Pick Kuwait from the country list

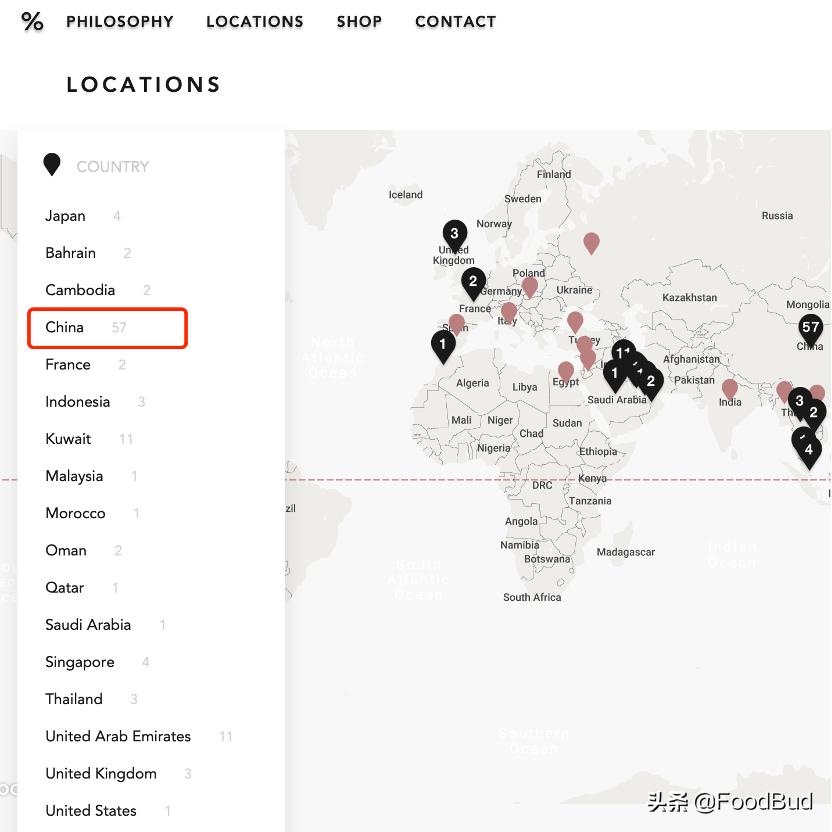click(68, 439)
